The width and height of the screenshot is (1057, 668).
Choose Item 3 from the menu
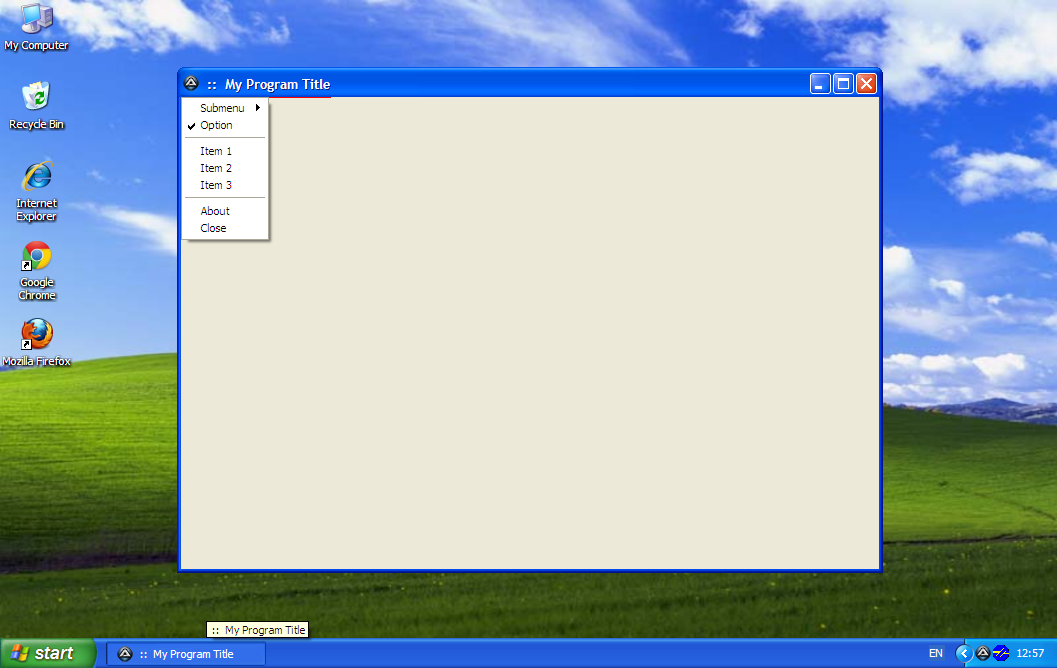226,185
